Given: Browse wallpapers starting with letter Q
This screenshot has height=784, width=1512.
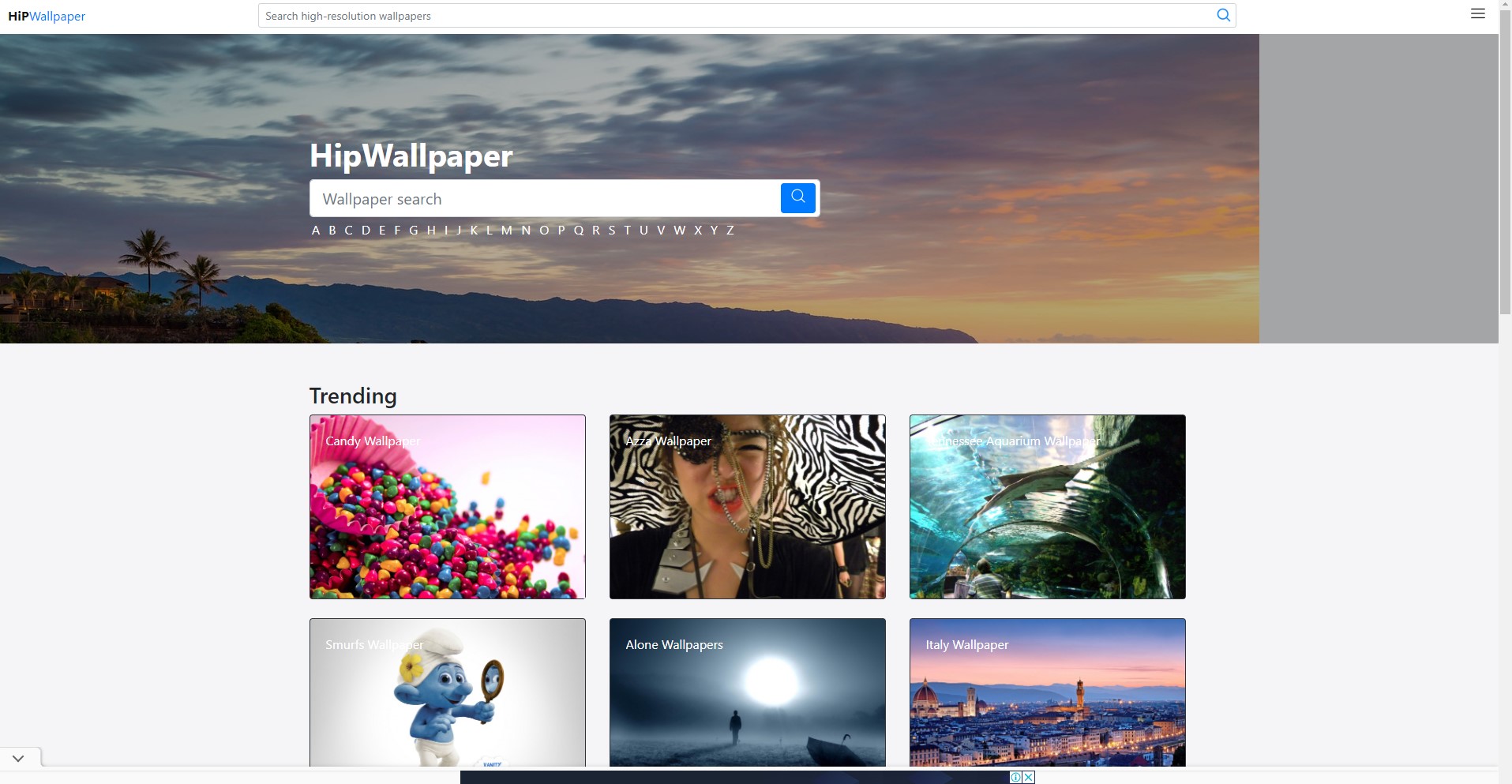Looking at the screenshot, I should pos(579,231).
